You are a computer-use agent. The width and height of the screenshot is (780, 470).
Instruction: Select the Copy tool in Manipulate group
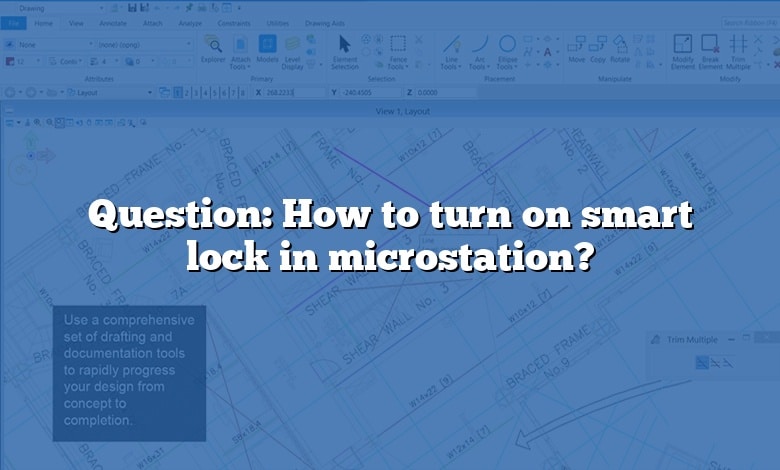[598, 49]
